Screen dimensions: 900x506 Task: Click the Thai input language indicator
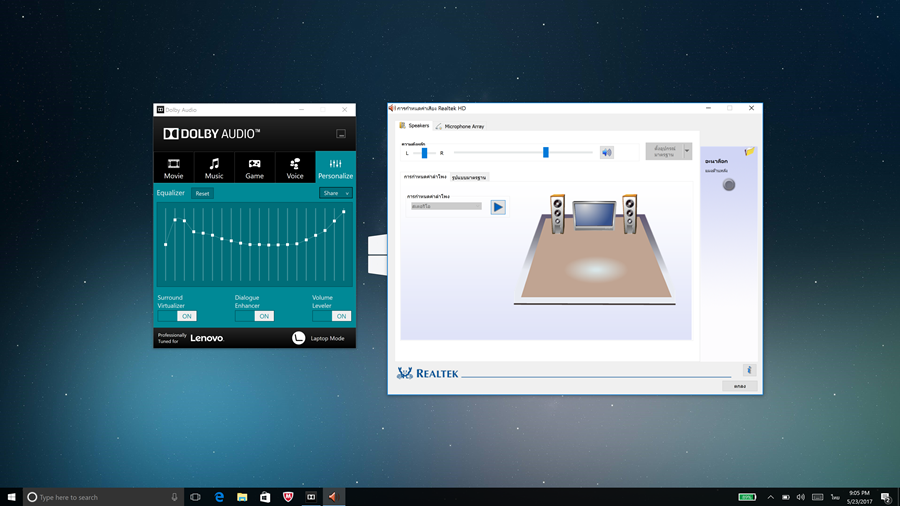tap(835, 497)
